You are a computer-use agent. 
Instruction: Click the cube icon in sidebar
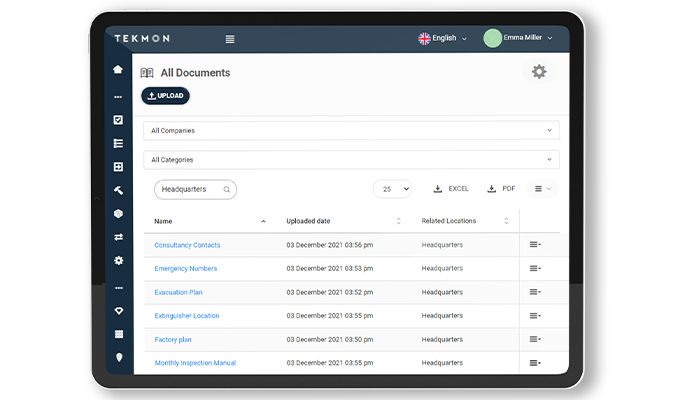(118, 213)
